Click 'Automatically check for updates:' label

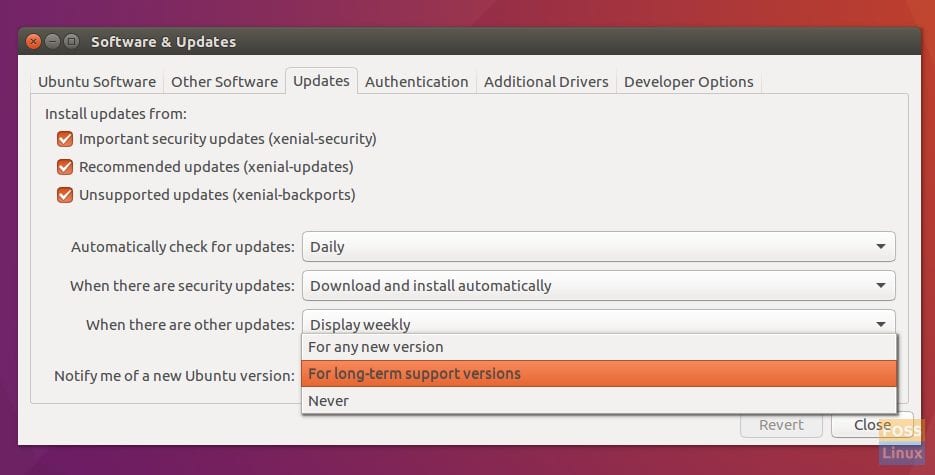182,247
